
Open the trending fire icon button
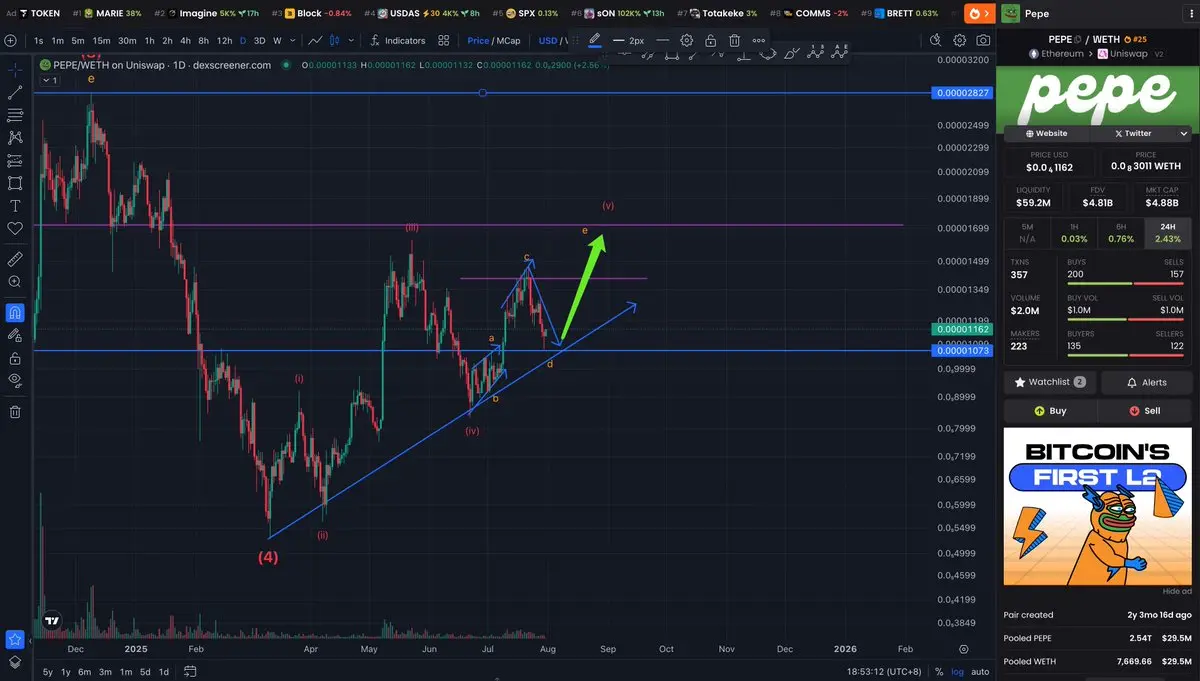[979, 14]
